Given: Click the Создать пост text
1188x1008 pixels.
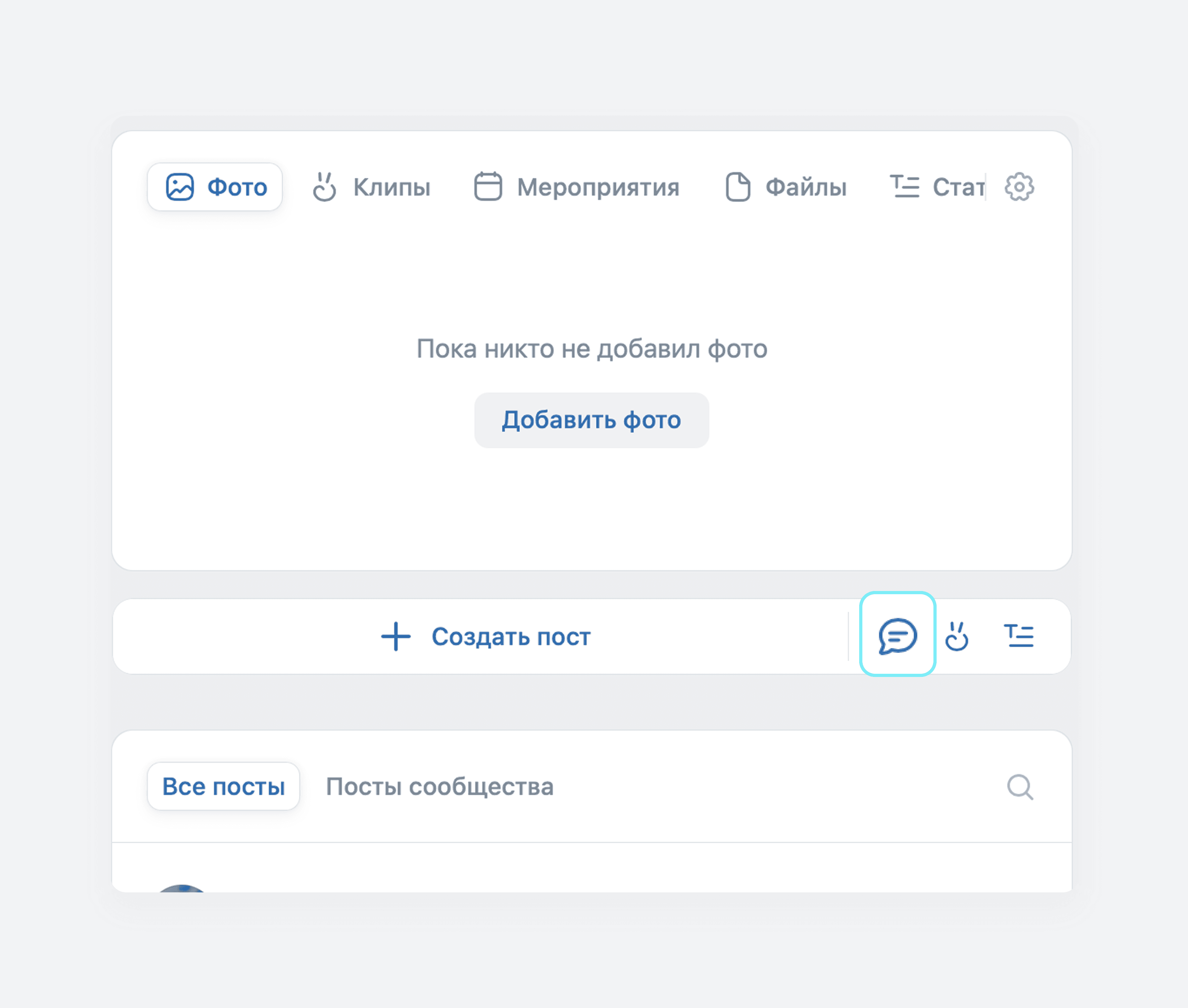Looking at the screenshot, I should [511, 637].
